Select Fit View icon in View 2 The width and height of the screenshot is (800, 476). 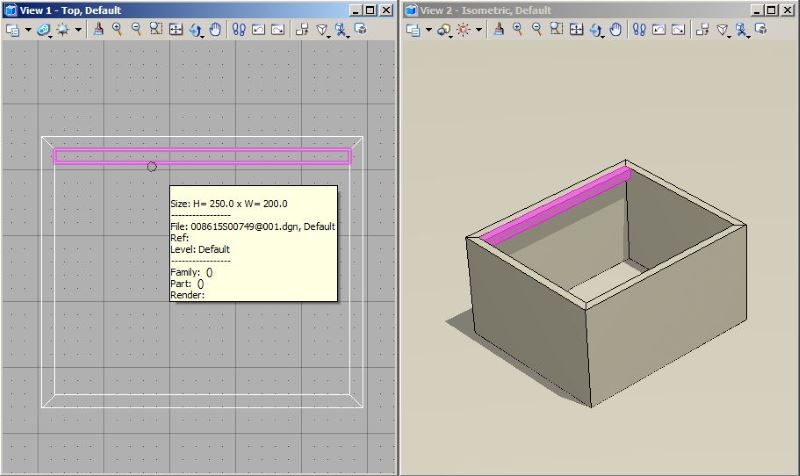577,30
